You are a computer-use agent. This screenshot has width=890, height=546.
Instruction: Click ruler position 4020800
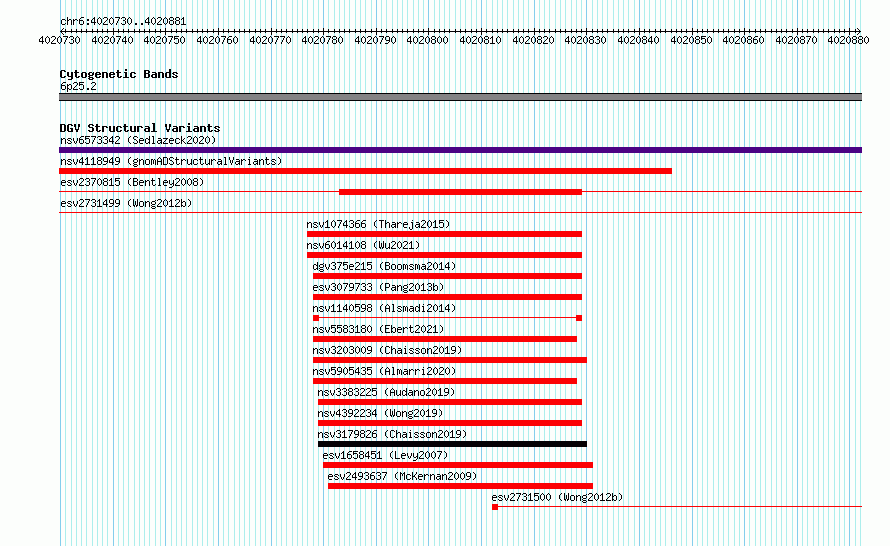pyautogui.click(x=427, y=40)
